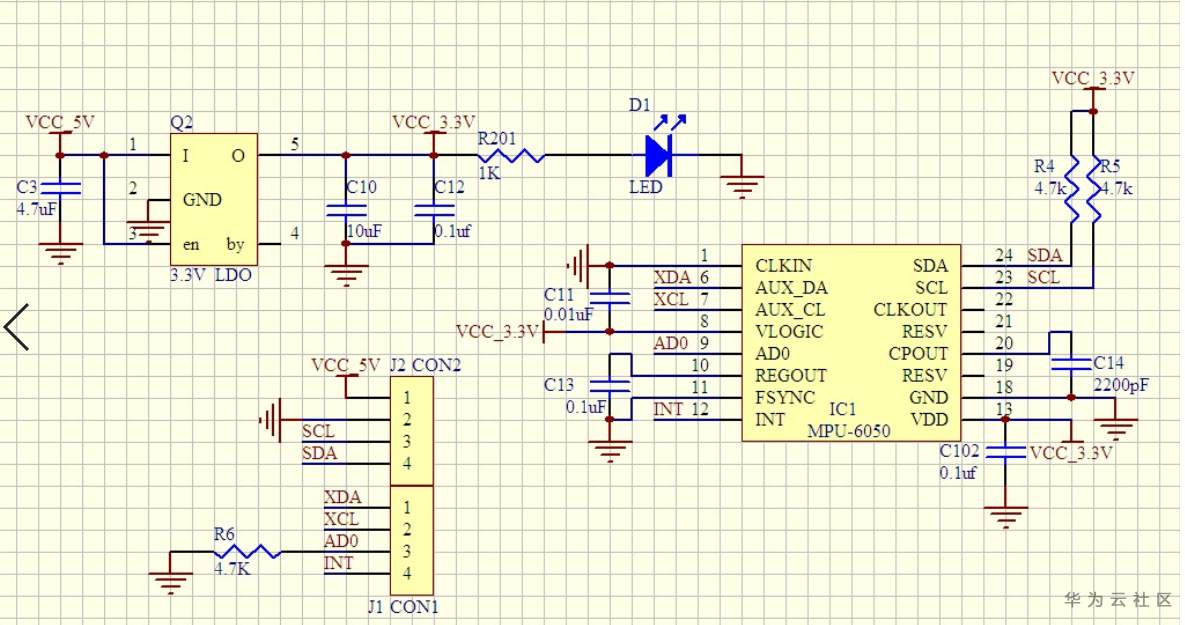Click CLKOUT pin name inside IC1
Viewport: 1185px width, 625px height.
[910, 310]
